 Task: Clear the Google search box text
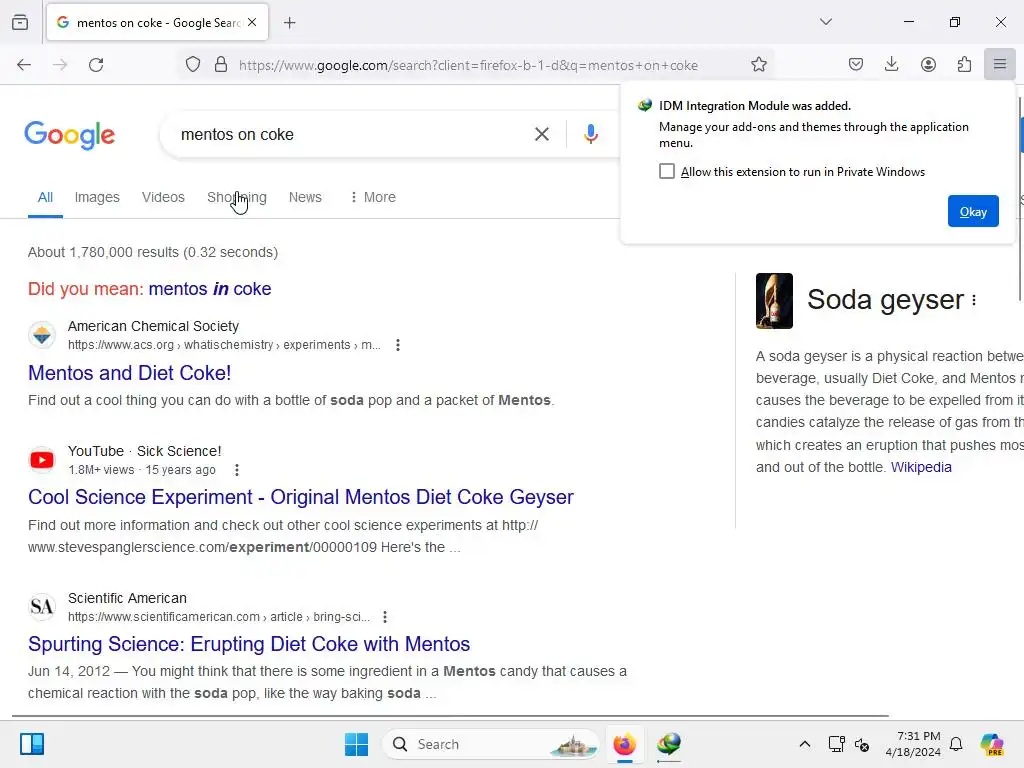541,135
